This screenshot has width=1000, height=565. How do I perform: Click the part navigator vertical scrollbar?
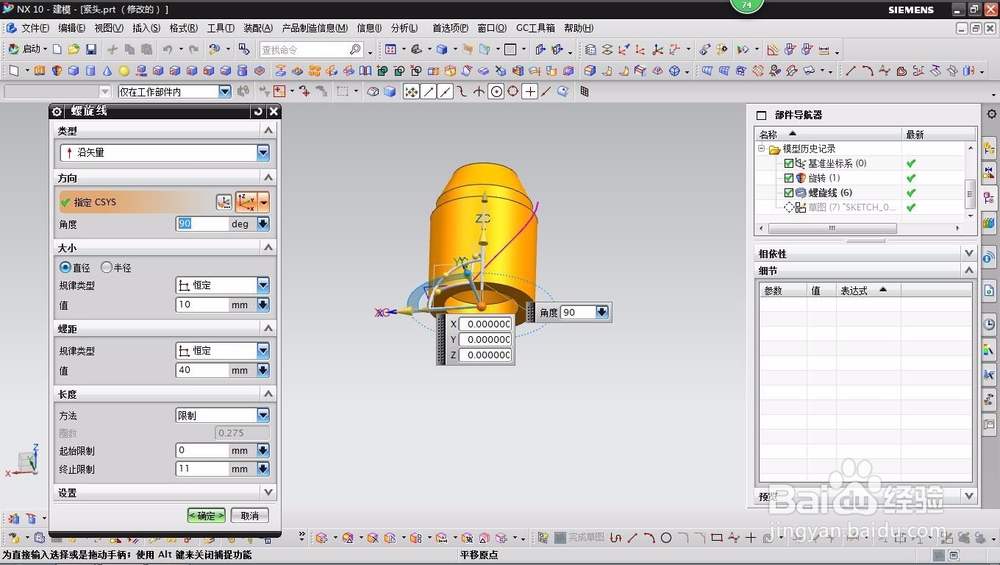[970, 193]
